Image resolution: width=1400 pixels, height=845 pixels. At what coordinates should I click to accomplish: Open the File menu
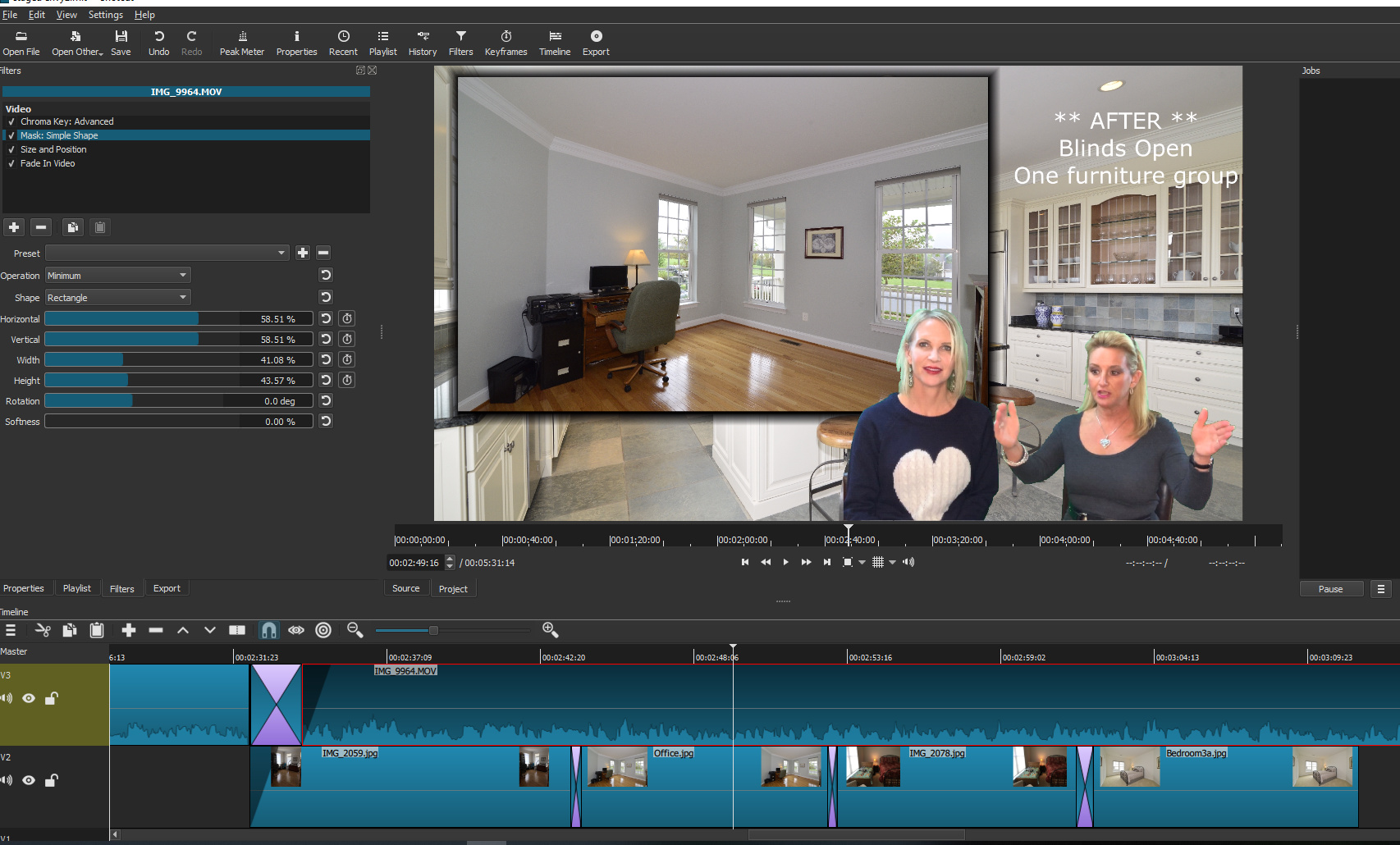coord(10,15)
